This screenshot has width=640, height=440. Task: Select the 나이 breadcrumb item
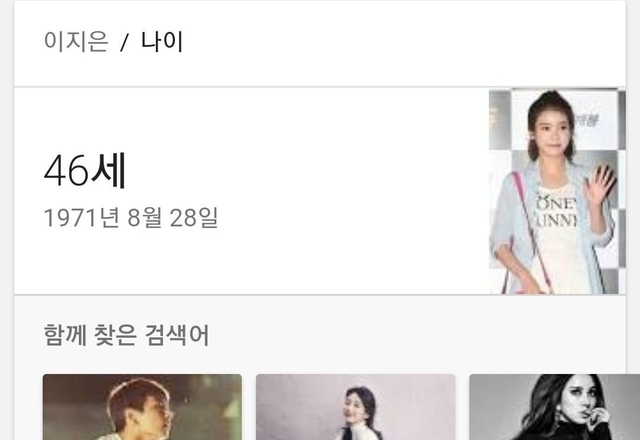pyautogui.click(x=162, y=42)
